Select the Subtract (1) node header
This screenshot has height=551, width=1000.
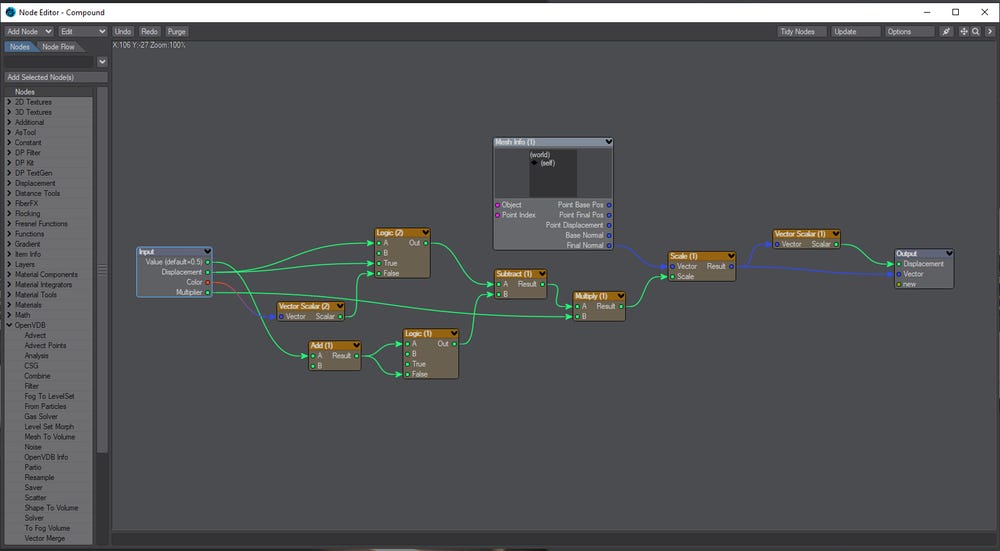(x=521, y=274)
